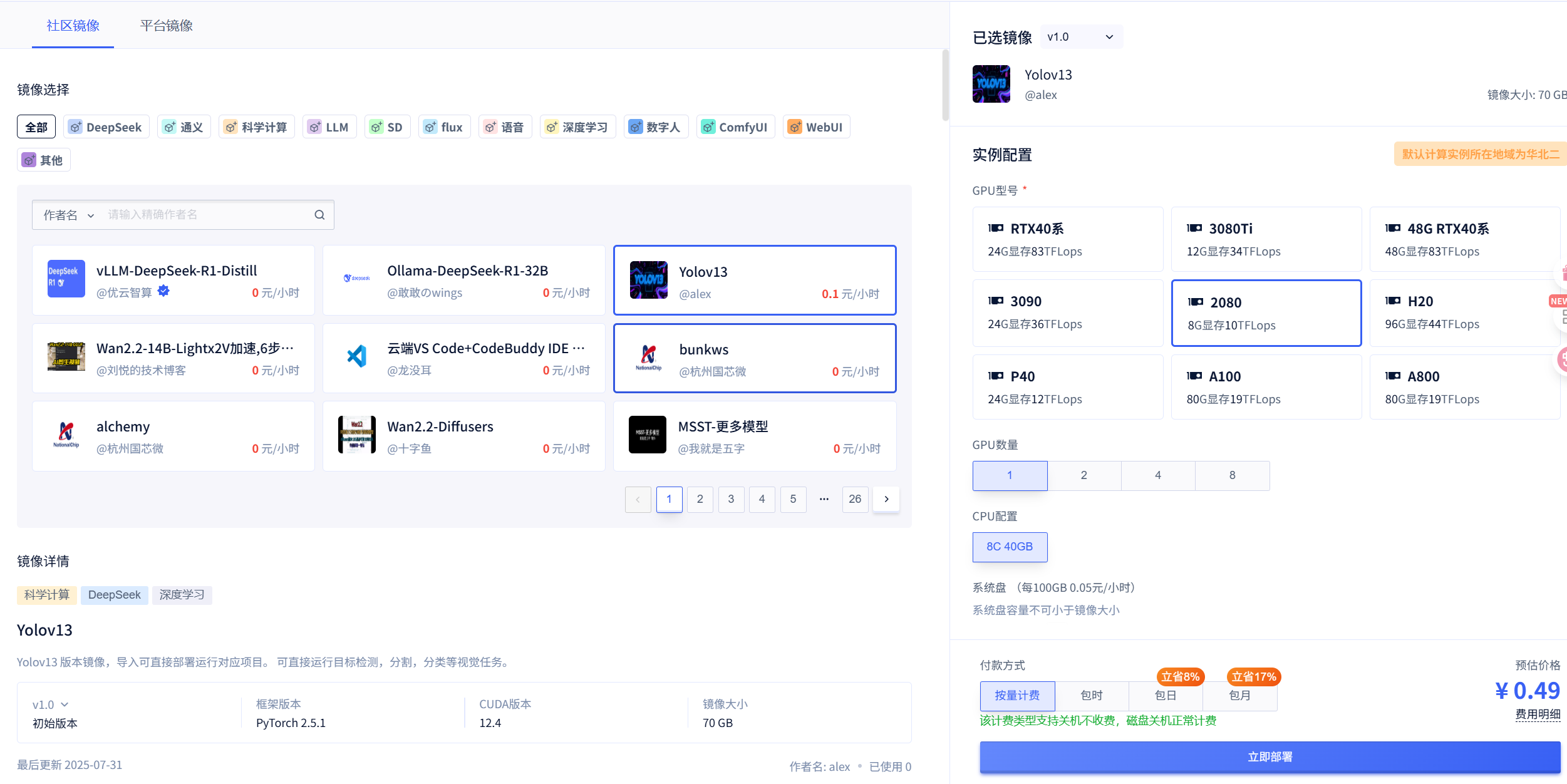Select the Ollama-DeepSeek-R1-32B image card

point(464,280)
